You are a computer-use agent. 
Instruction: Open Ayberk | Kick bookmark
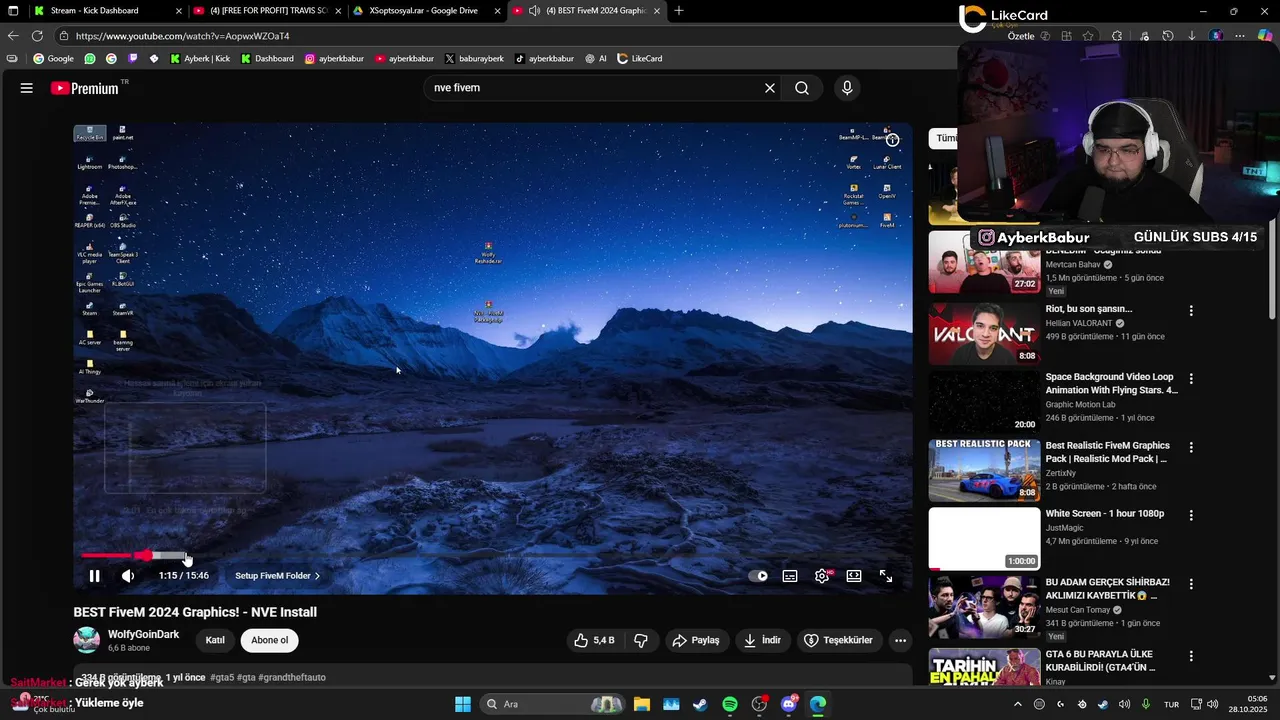pos(200,58)
